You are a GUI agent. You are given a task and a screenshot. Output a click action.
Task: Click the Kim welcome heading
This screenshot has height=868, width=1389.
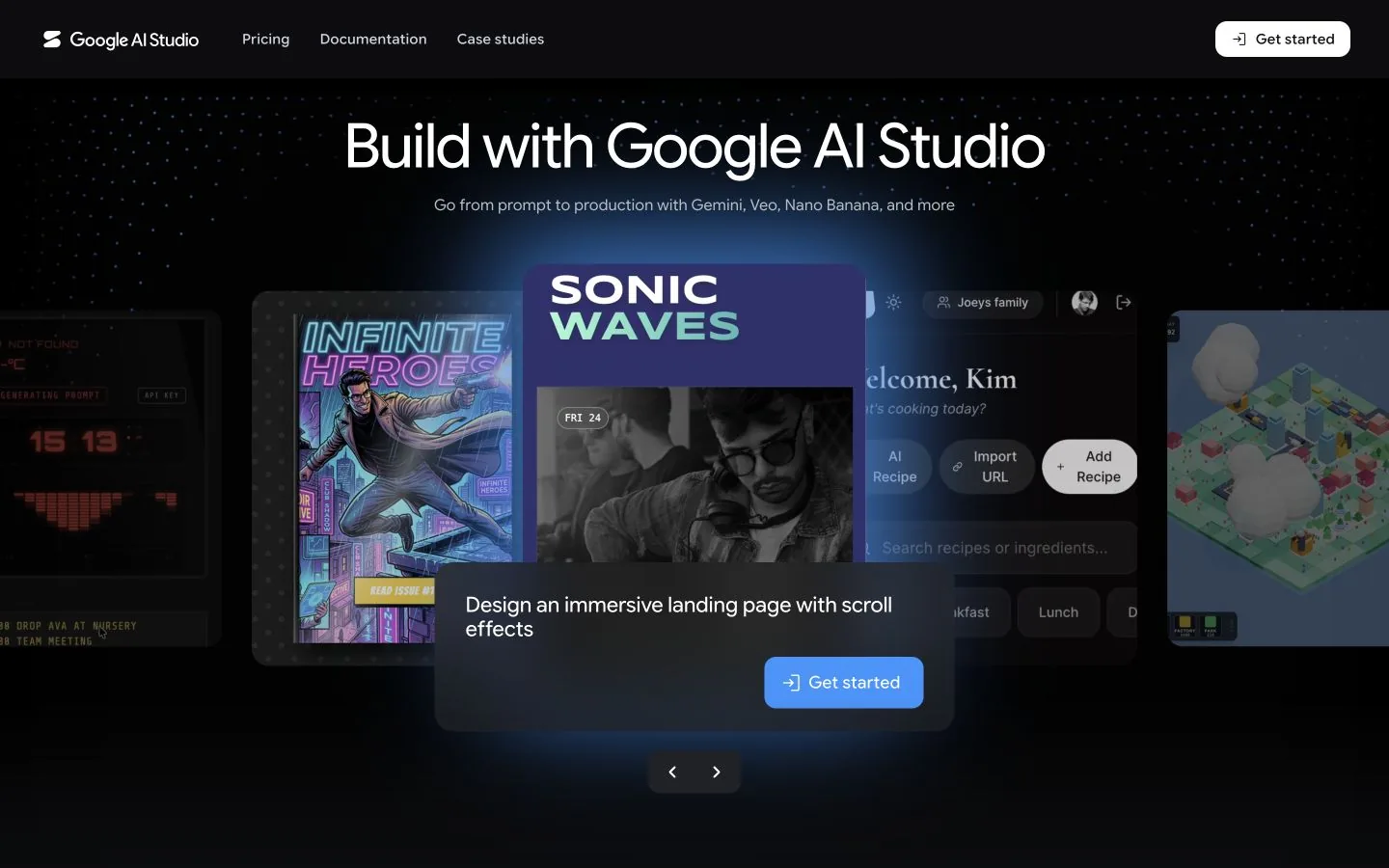coord(941,379)
